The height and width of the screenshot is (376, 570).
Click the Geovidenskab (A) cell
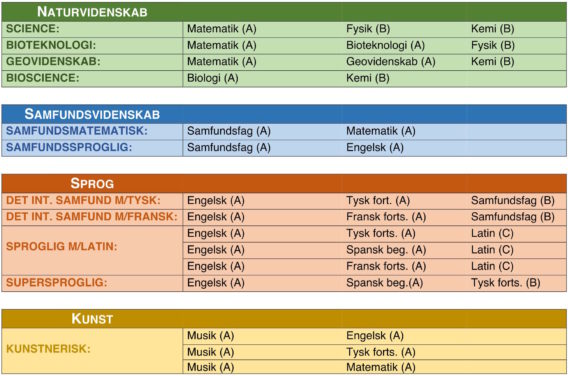(x=390, y=61)
